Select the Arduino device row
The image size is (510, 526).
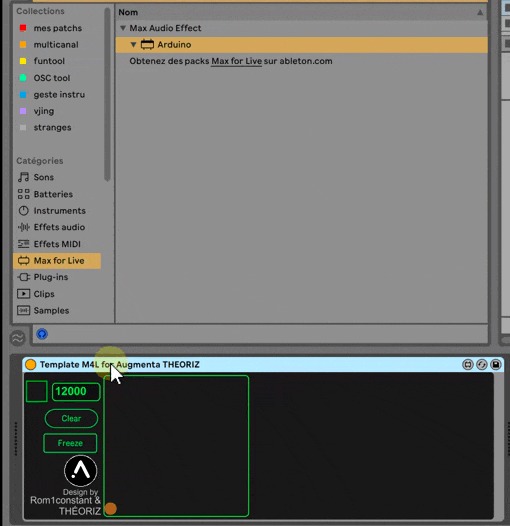pyautogui.click(x=301, y=45)
